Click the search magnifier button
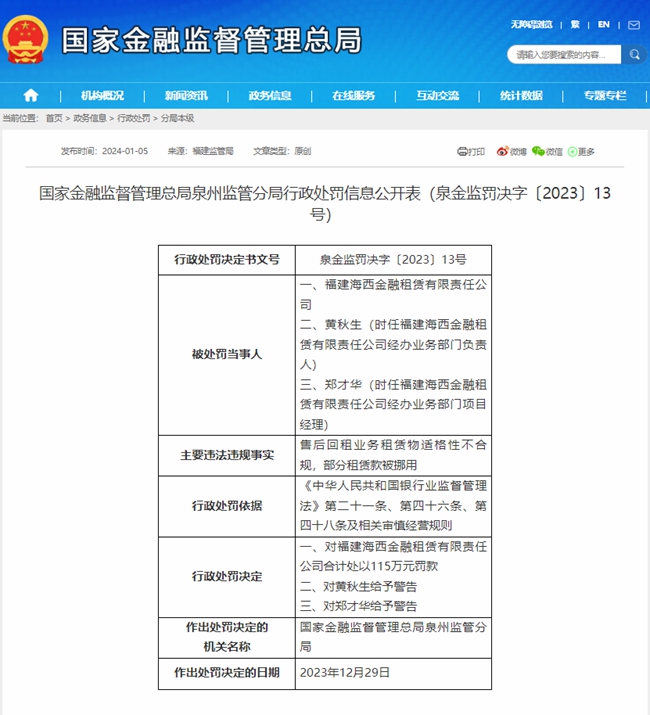This screenshot has height=715, width=650. (634, 55)
